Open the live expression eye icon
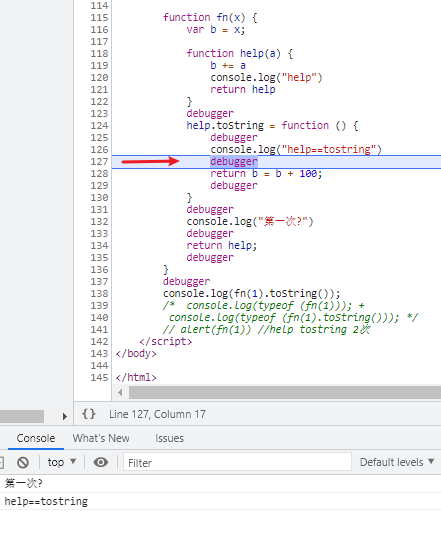441x542 pixels. pyautogui.click(x=101, y=462)
